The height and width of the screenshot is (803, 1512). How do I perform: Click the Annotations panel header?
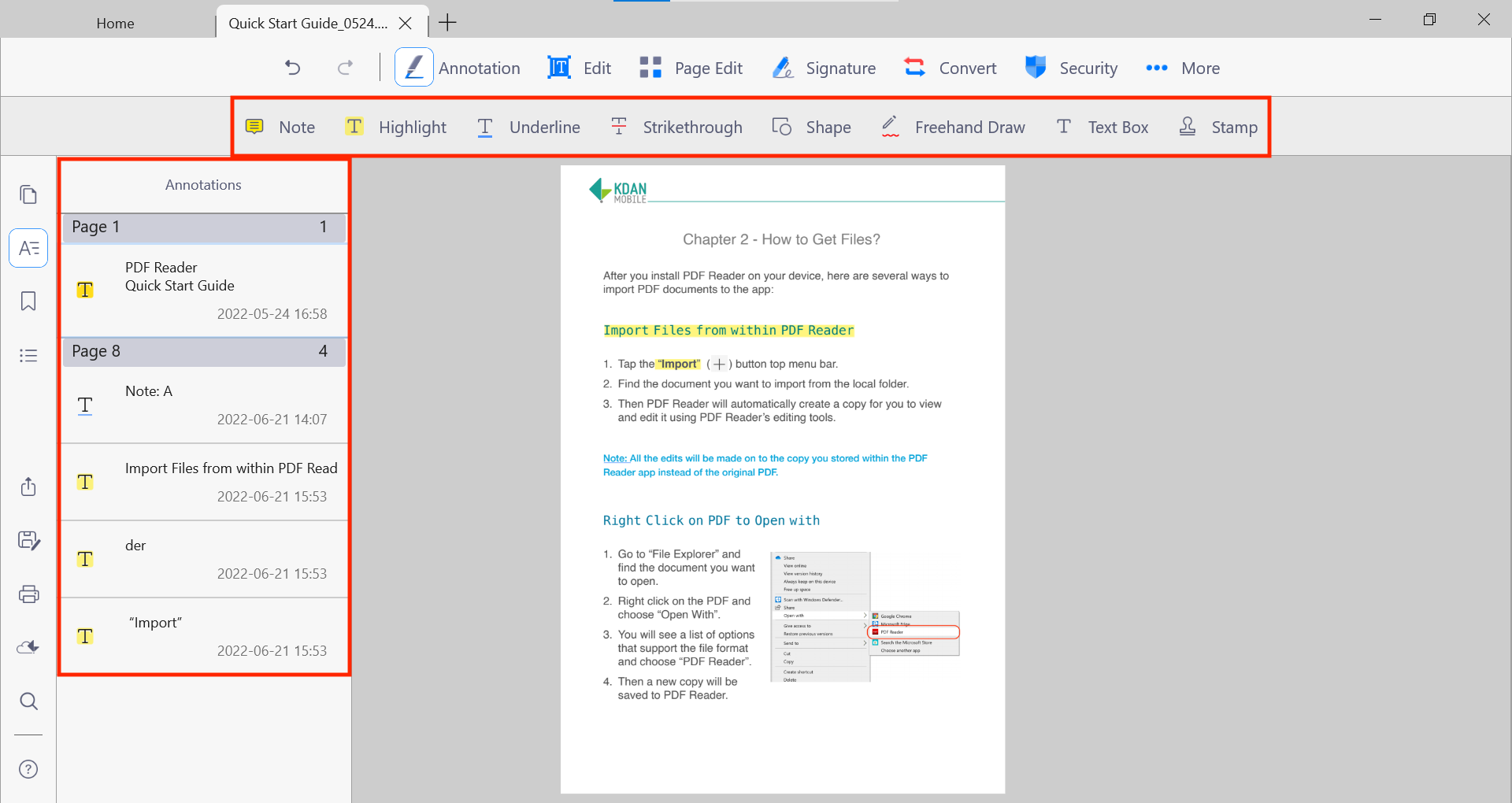click(203, 185)
